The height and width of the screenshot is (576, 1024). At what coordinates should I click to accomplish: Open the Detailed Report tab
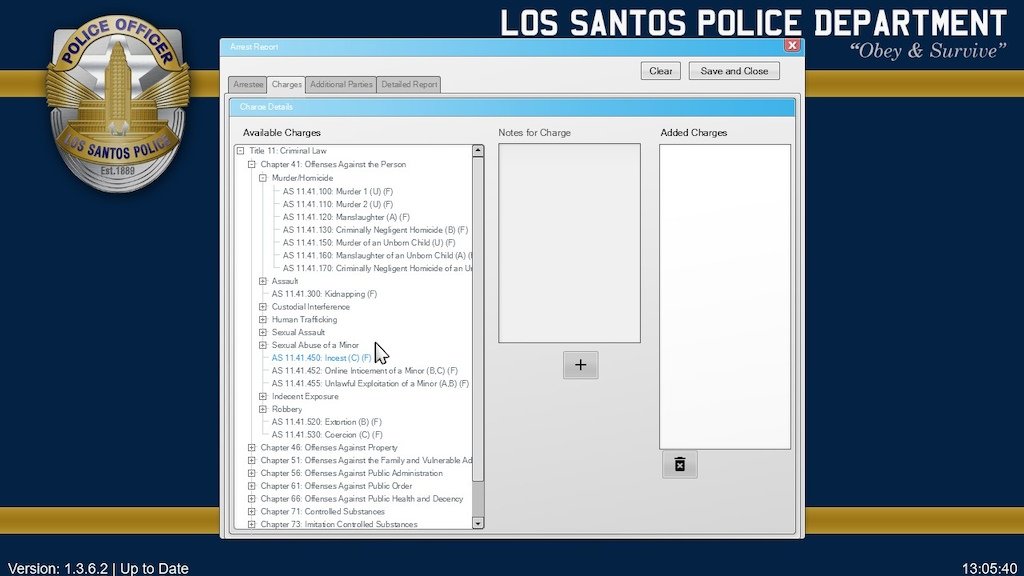click(x=409, y=85)
